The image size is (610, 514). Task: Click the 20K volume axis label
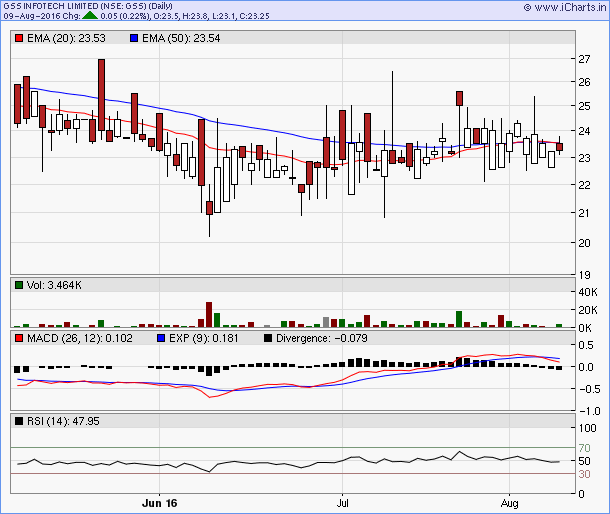coord(588,310)
